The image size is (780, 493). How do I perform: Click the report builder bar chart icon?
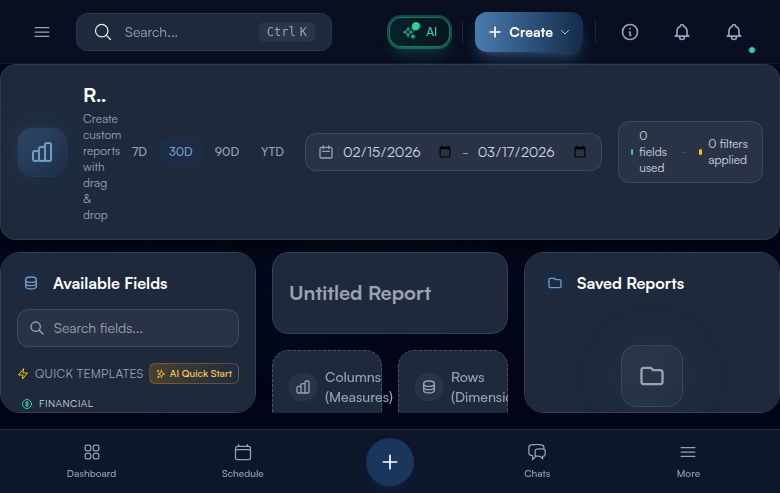pos(42,152)
